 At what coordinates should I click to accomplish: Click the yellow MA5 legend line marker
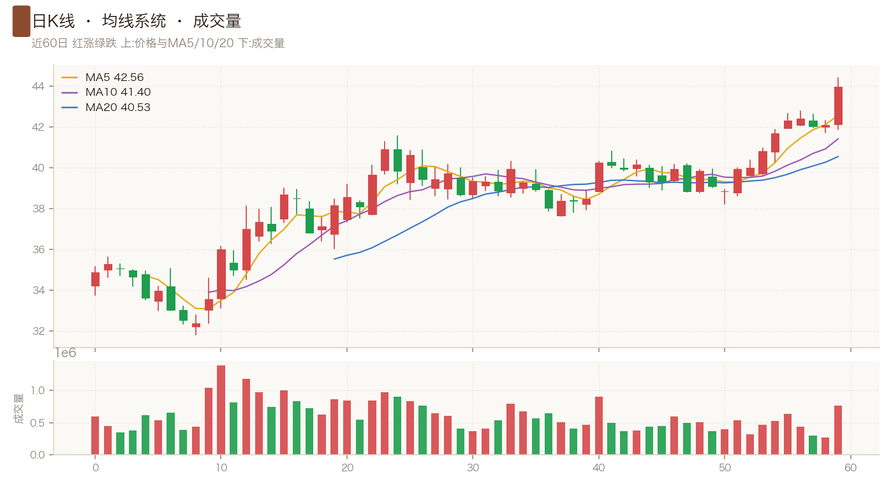coord(69,77)
